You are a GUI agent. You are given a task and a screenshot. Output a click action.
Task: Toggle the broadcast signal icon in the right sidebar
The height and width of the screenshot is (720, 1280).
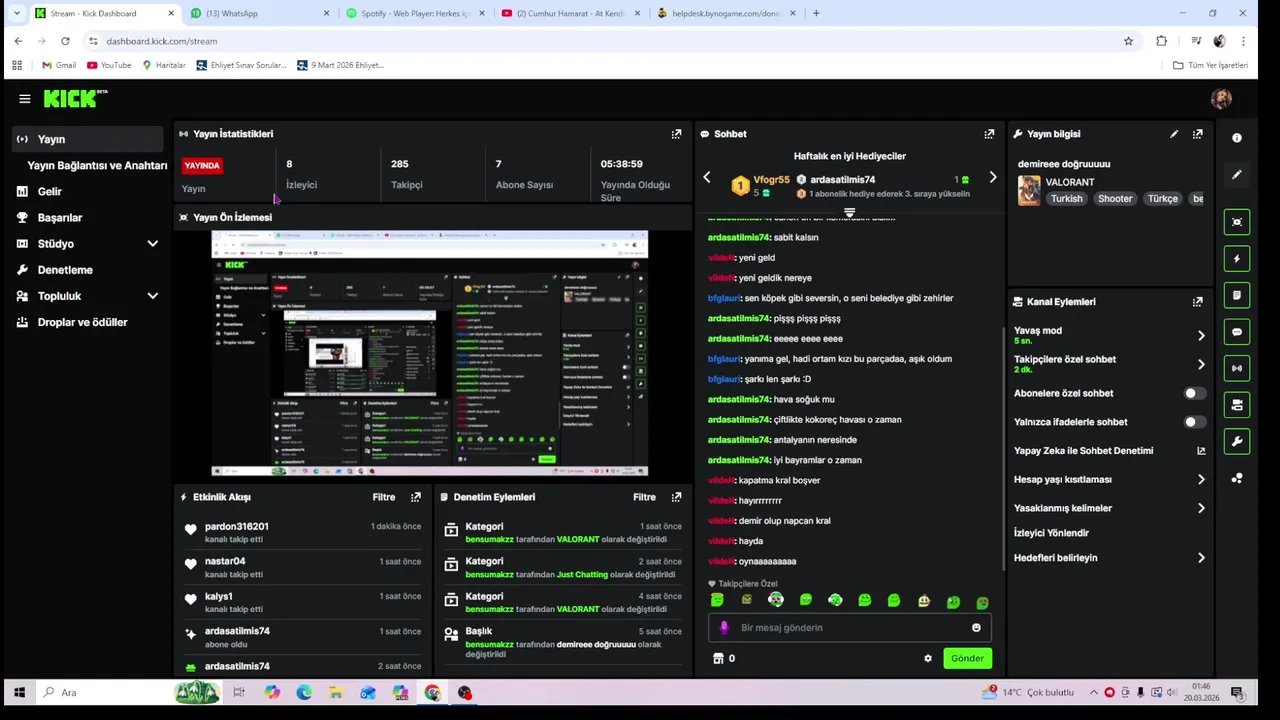pyautogui.click(x=1237, y=368)
